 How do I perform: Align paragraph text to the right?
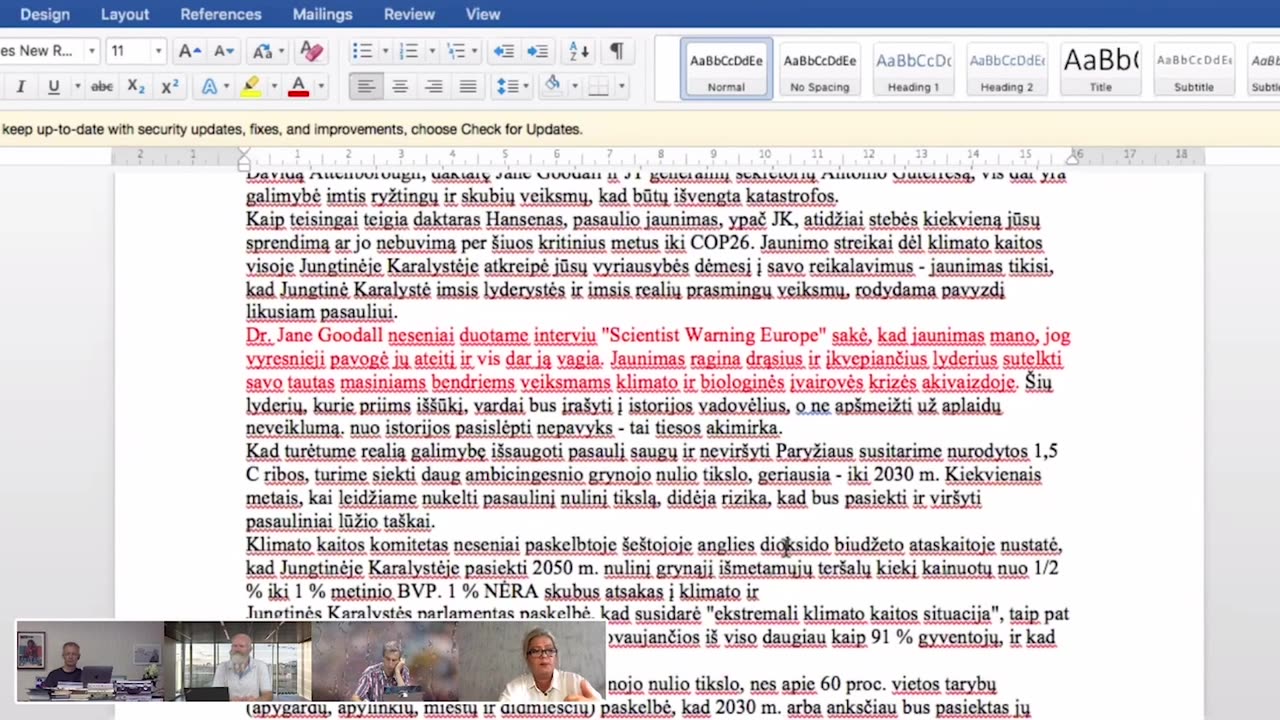(434, 87)
